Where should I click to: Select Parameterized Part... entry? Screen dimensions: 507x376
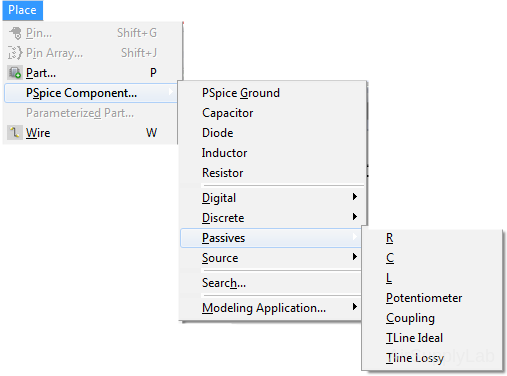point(91,113)
